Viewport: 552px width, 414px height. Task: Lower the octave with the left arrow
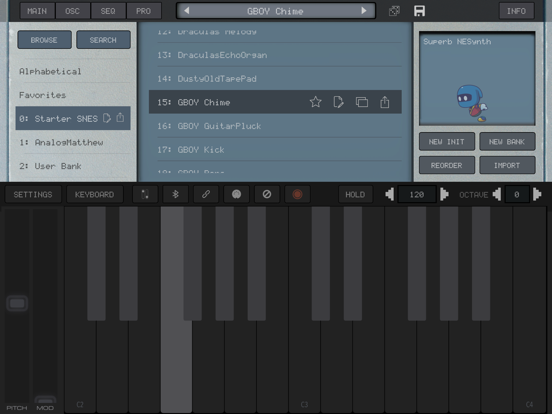click(x=497, y=194)
